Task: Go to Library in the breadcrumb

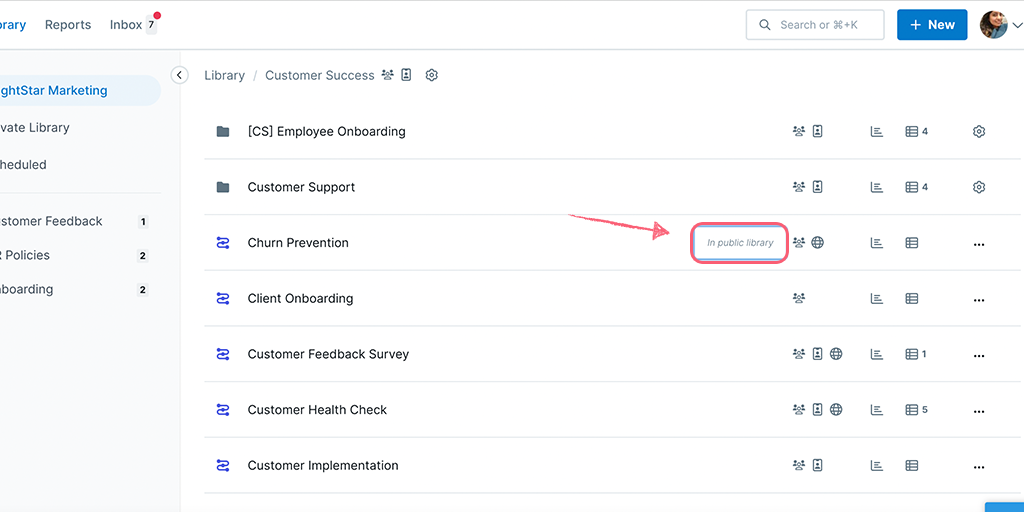Action: (x=224, y=75)
